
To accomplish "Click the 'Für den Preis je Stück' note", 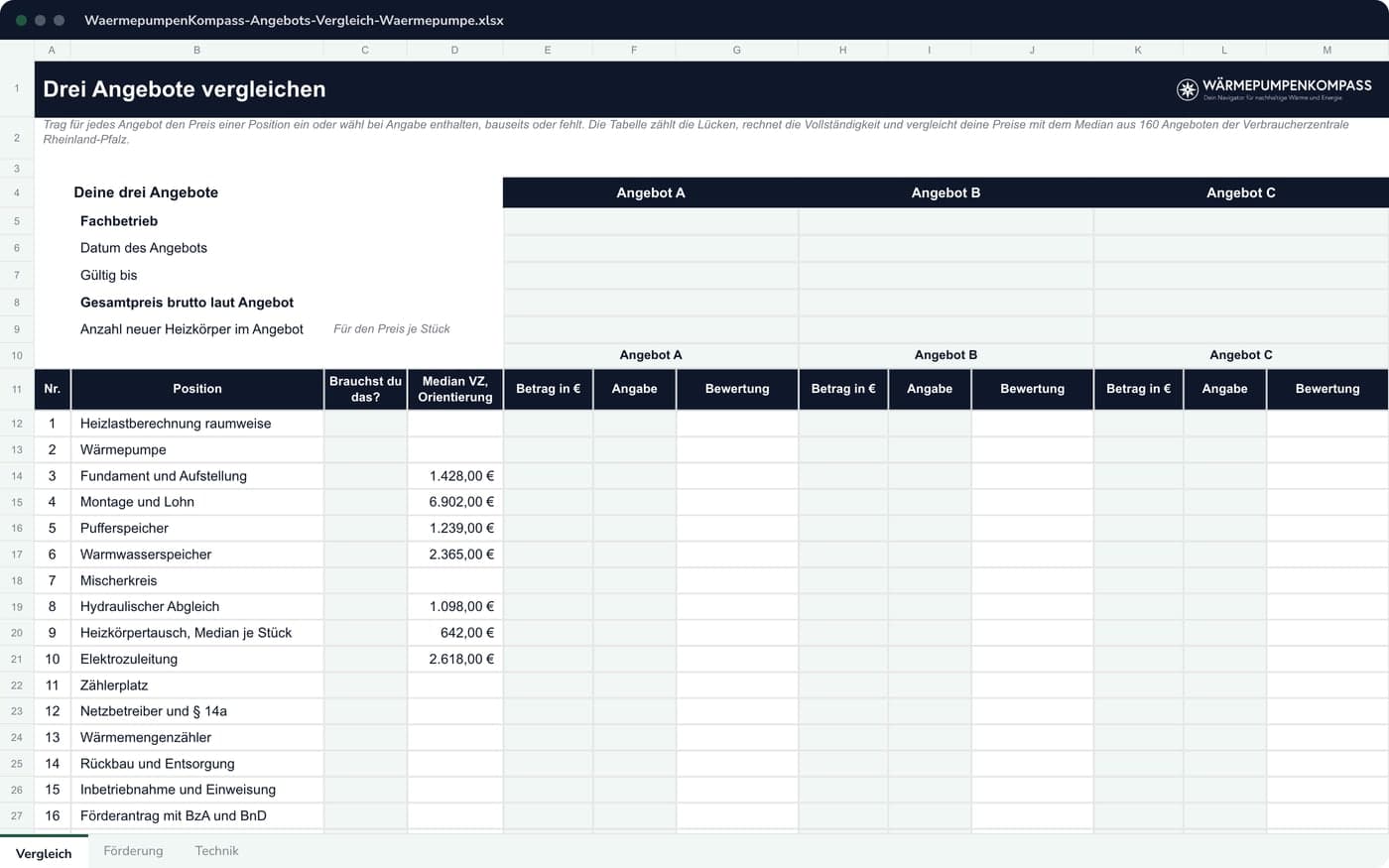I will point(392,329).
